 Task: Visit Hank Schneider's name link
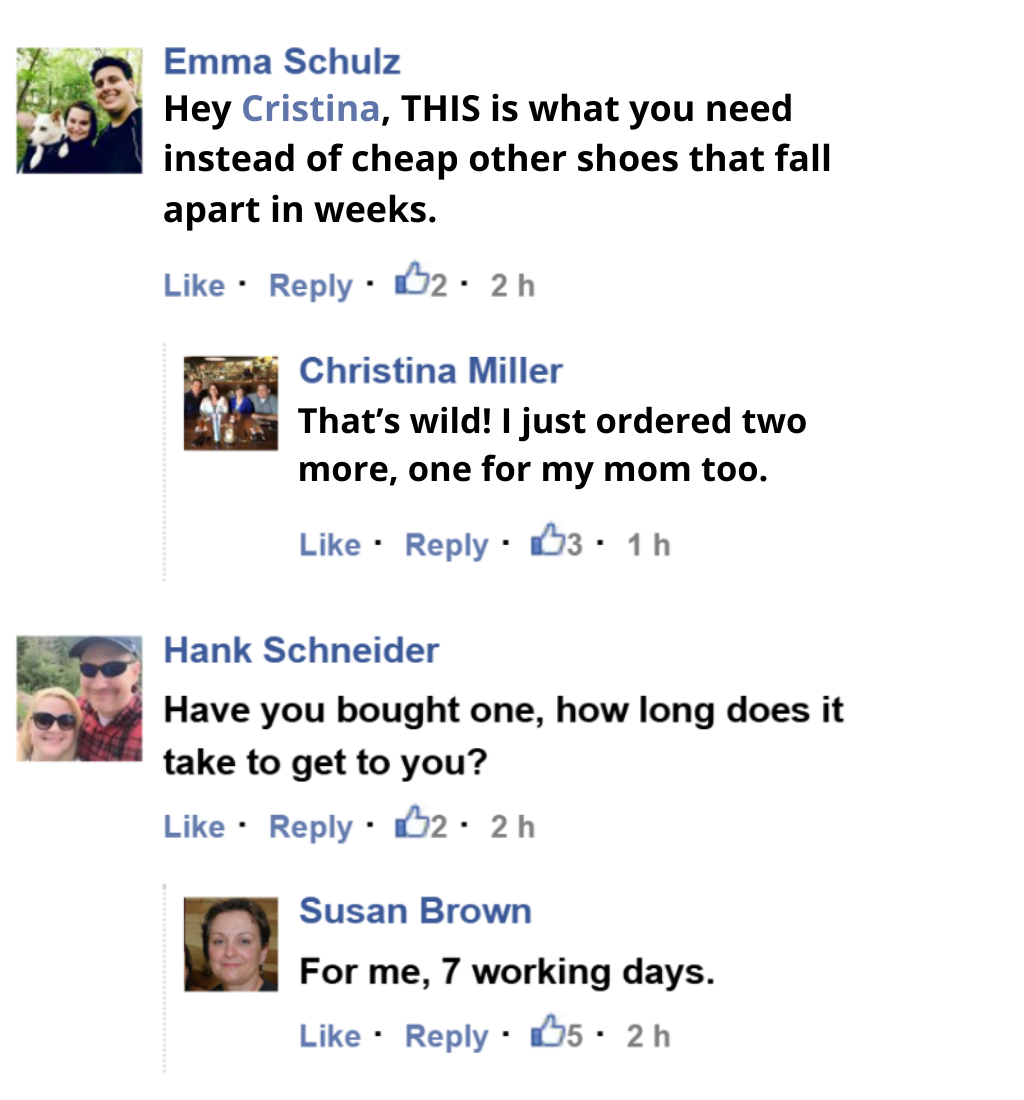click(x=301, y=650)
